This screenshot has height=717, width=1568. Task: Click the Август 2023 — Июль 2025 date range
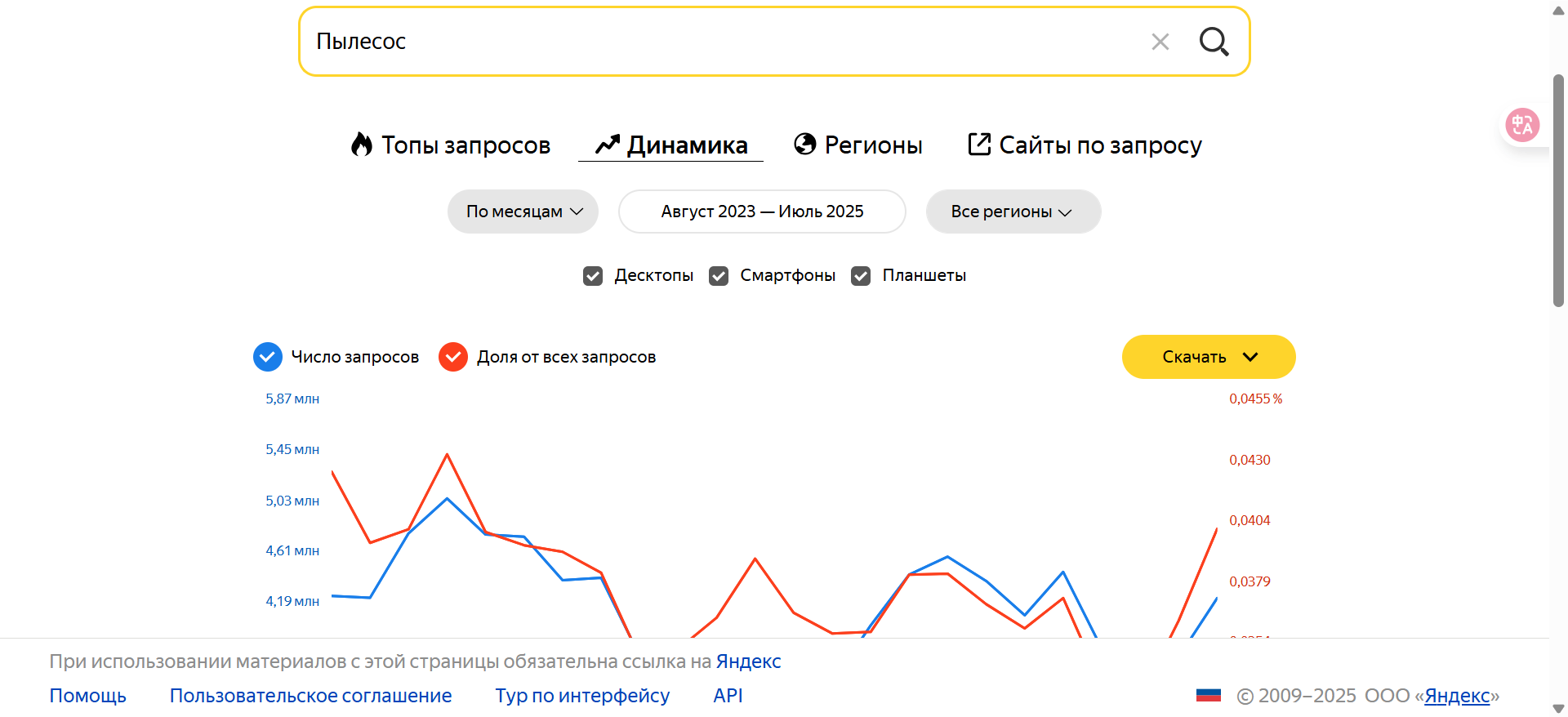[x=762, y=212]
